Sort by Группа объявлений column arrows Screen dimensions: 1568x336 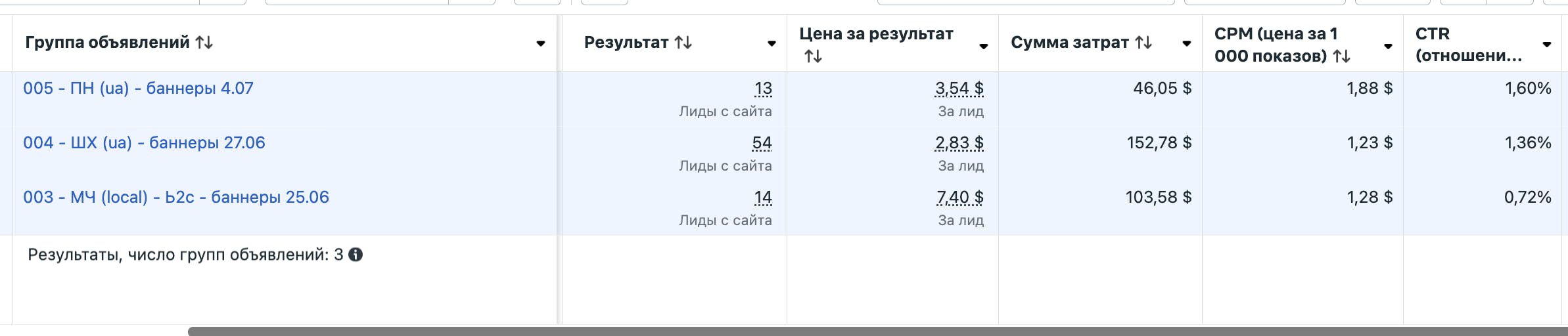point(204,43)
